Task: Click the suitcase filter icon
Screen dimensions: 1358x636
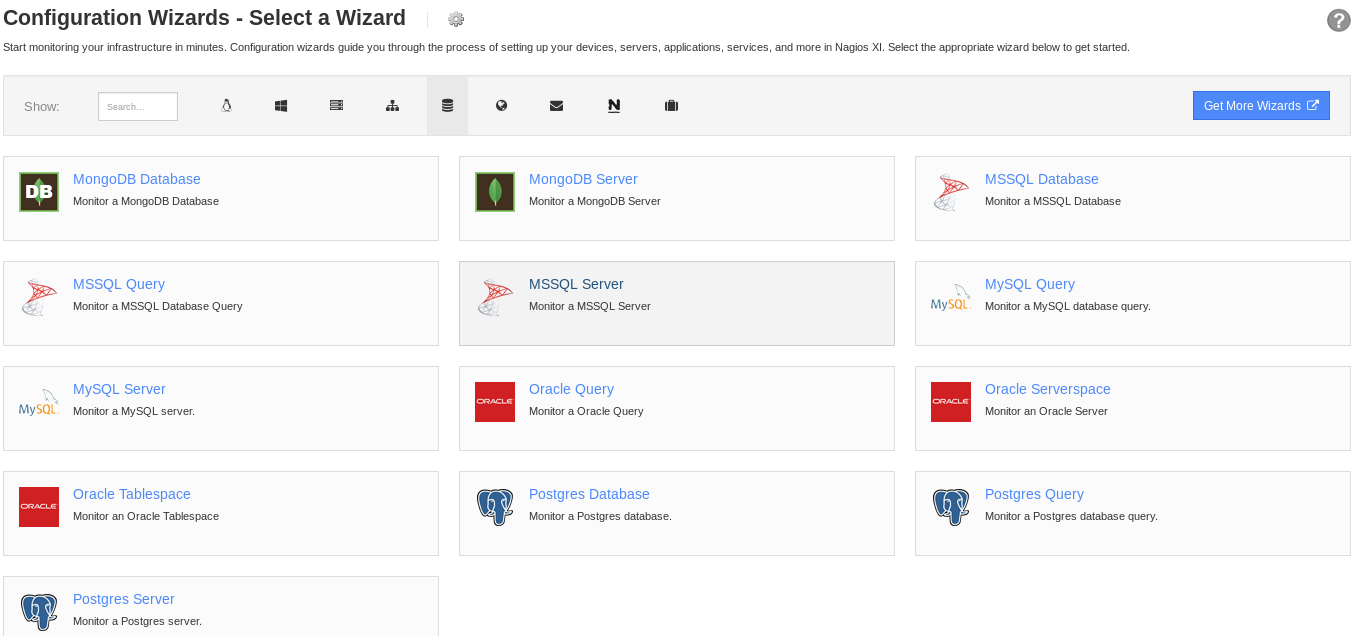Action: coord(672,105)
